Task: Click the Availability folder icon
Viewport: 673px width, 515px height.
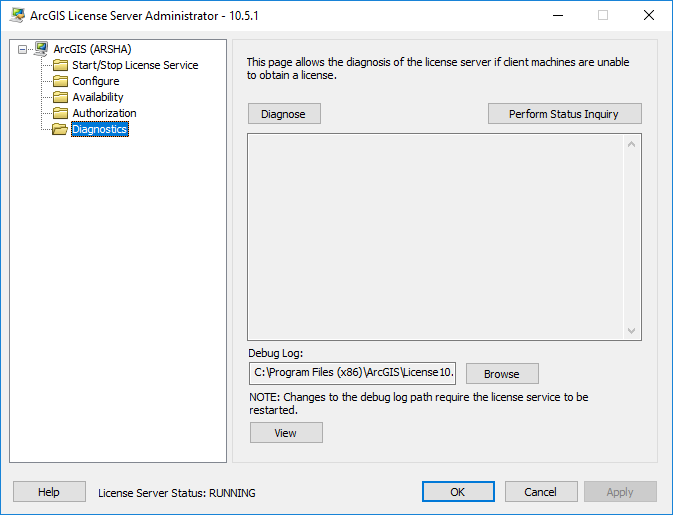Action: coord(60,97)
